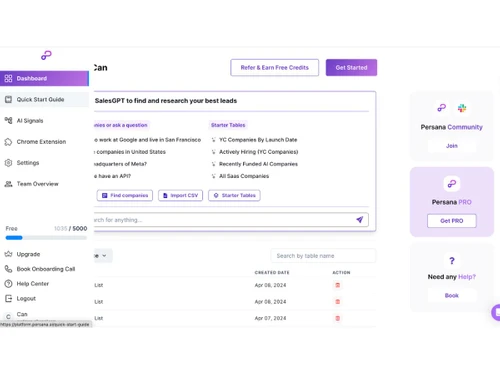Click prompt about headquarters of Meta
This screenshot has width=500, height=375.
click(x=120, y=164)
